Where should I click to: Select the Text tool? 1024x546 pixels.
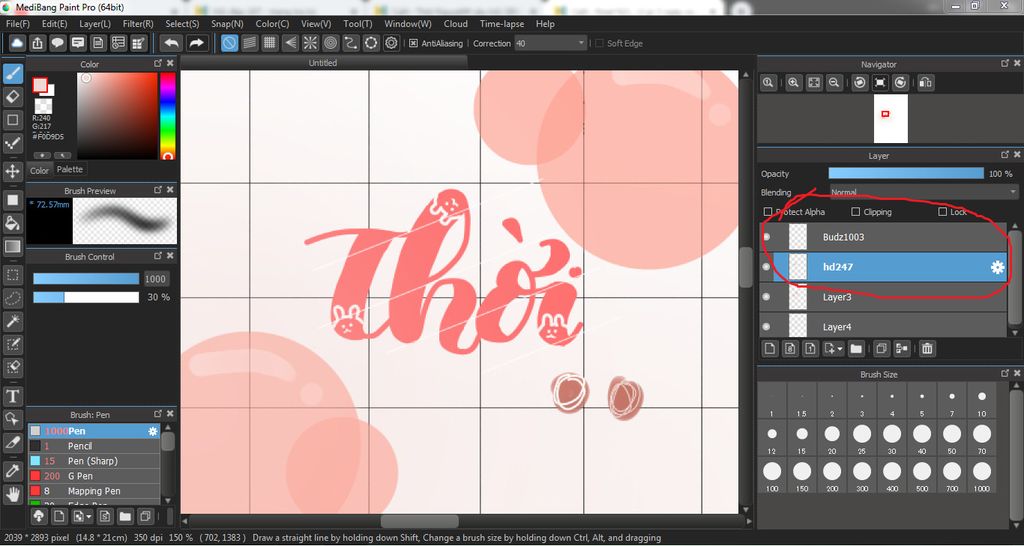point(12,396)
